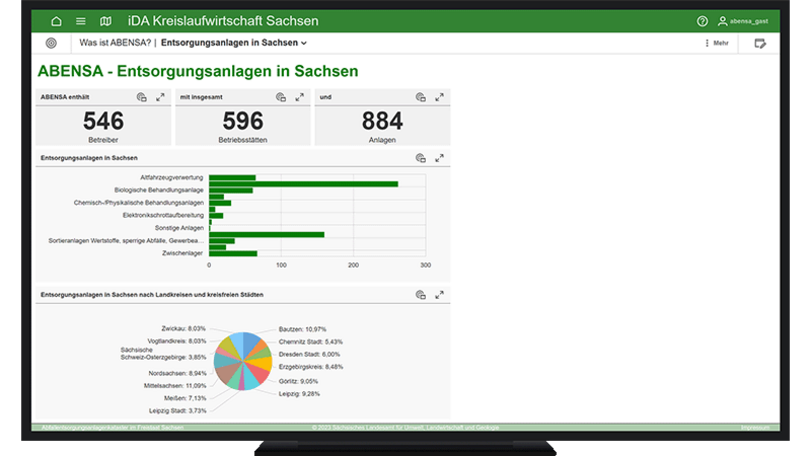Copy the ABENSA enthält card data
The image size is (810, 456).
pyautogui.click(x=142, y=97)
